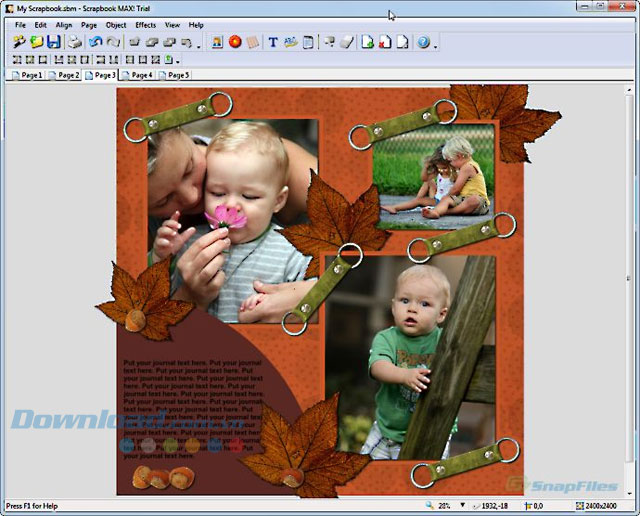Select the journal text block on the page

190,400
